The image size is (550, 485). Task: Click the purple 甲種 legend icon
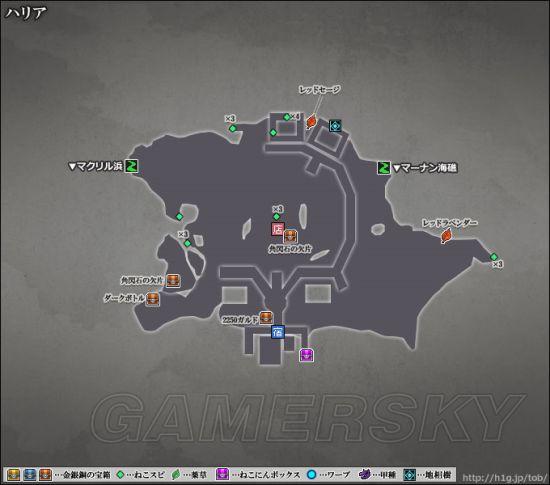[x=365, y=474]
